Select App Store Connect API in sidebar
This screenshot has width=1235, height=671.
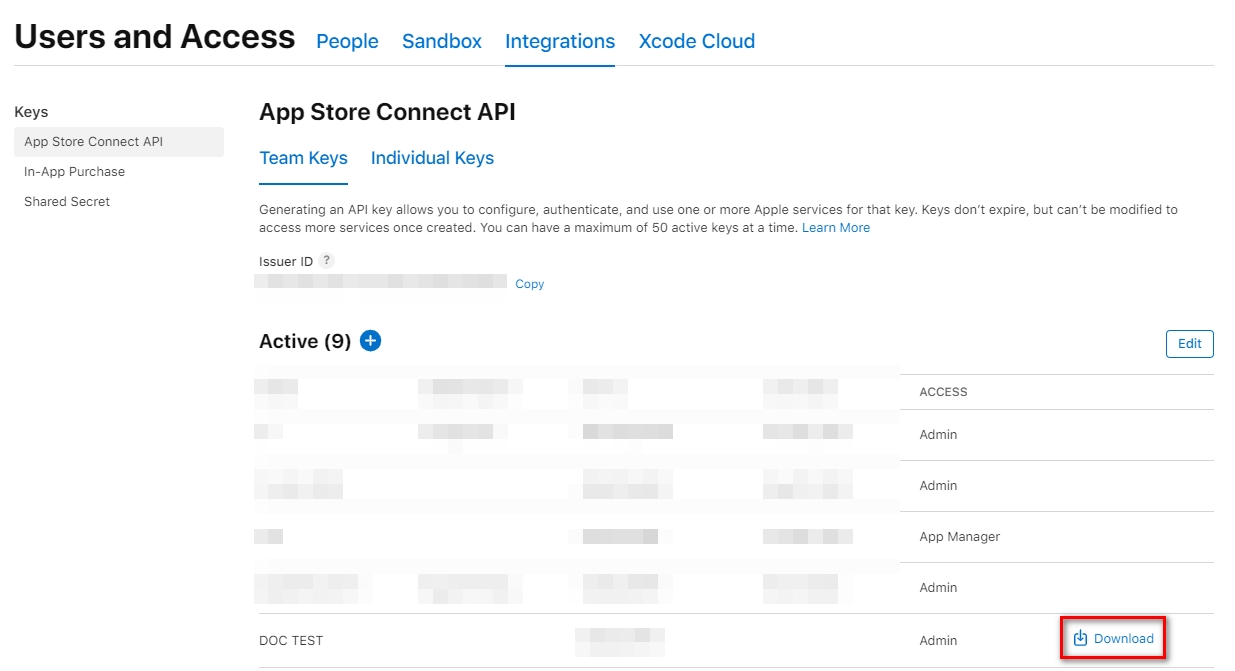coord(93,142)
